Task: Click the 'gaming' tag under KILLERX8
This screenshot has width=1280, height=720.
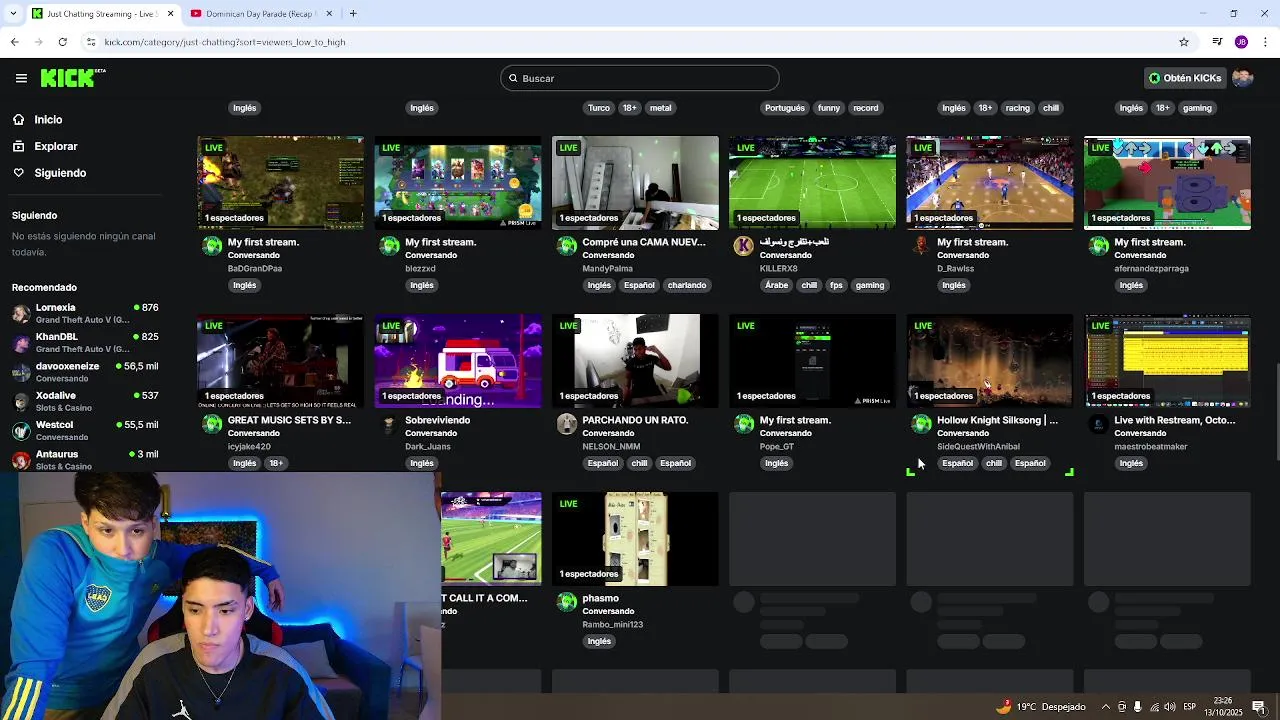Action: click(x=869, y=285)
